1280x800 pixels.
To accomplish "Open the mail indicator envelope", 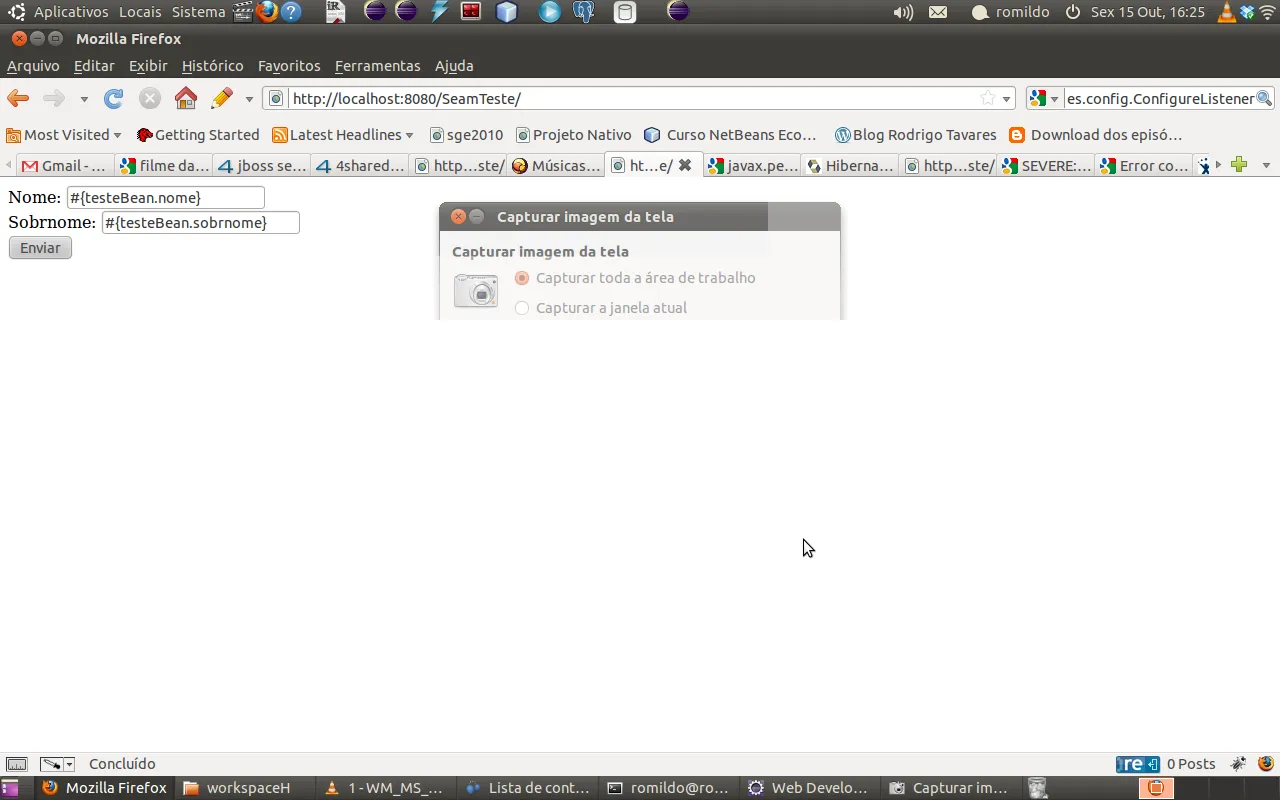I will pyautogui.click(x=938, y=12).
